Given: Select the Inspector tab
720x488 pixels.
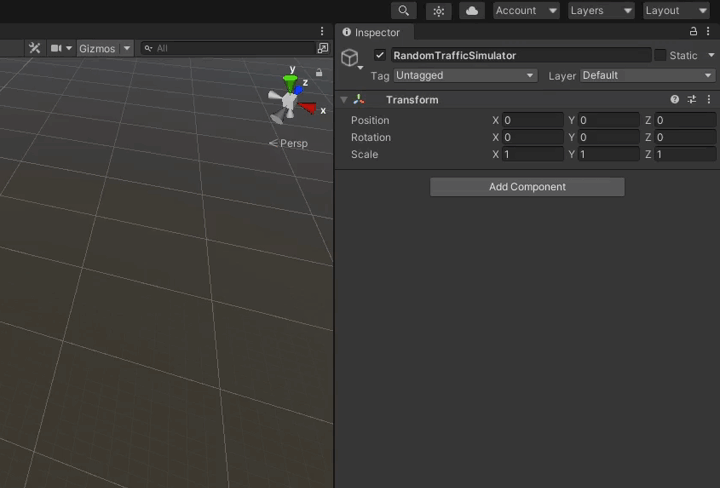Looking at the screenshot, I should click(x=371, y=32).
